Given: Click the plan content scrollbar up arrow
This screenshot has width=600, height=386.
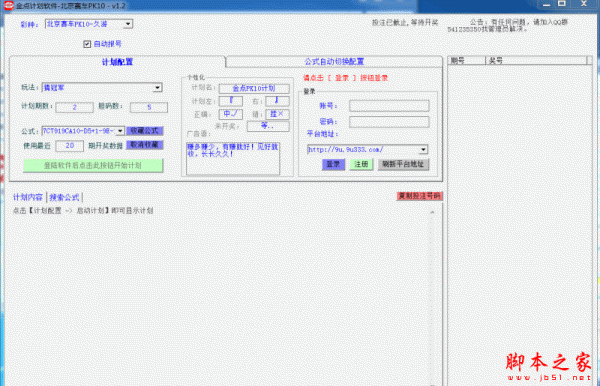Looking at the screenshot, I should pos(432,212).
